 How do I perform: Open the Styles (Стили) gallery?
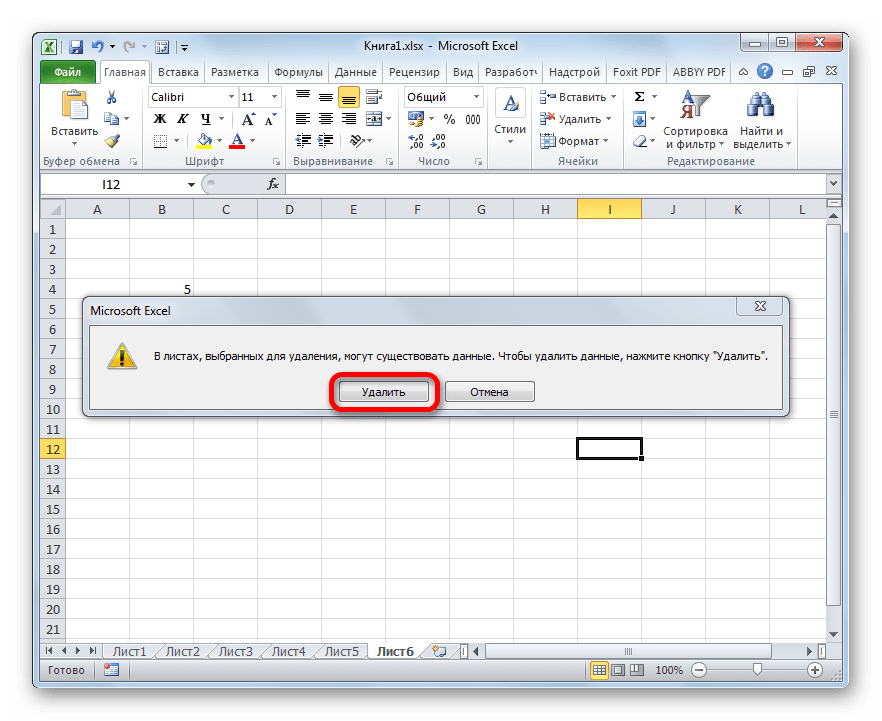[510, 117]
